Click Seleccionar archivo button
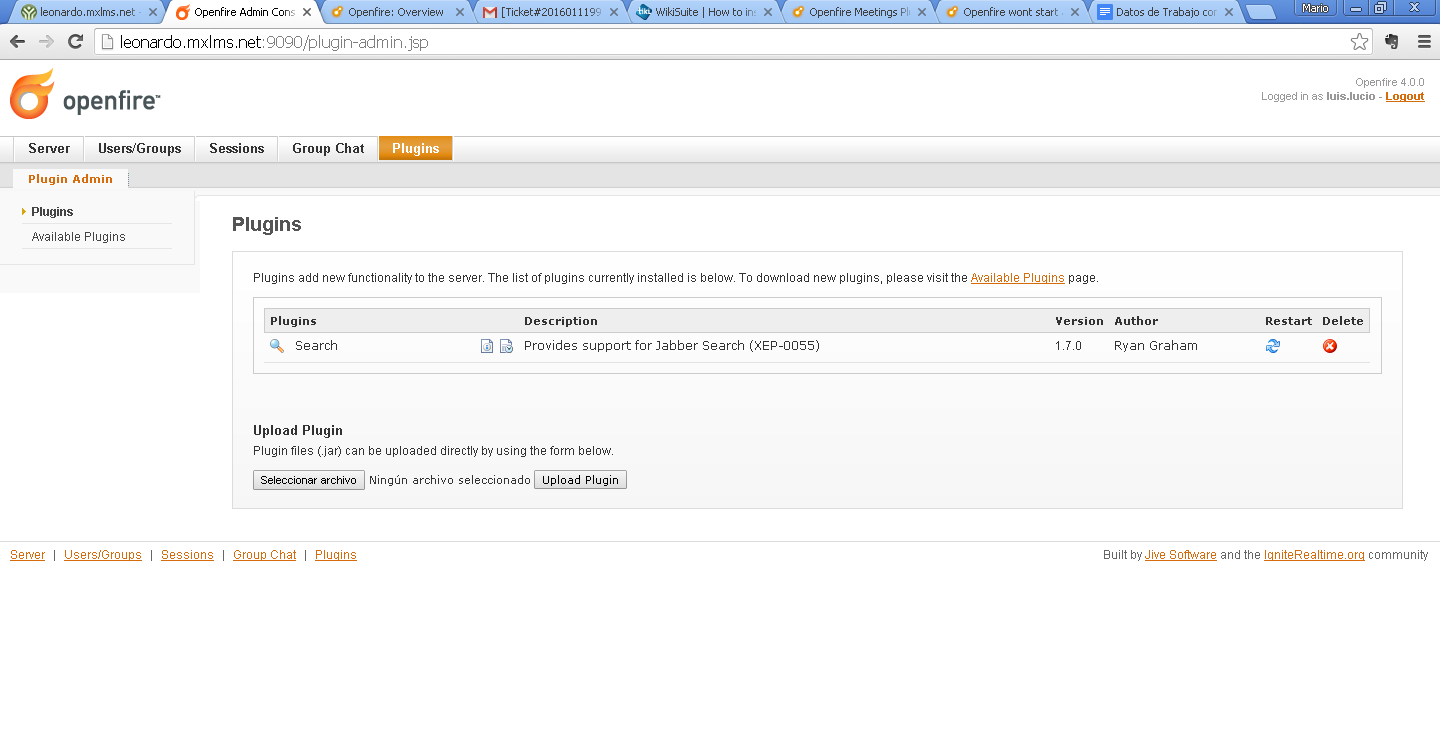This screenshot has height=755, width=1440. 309,480
